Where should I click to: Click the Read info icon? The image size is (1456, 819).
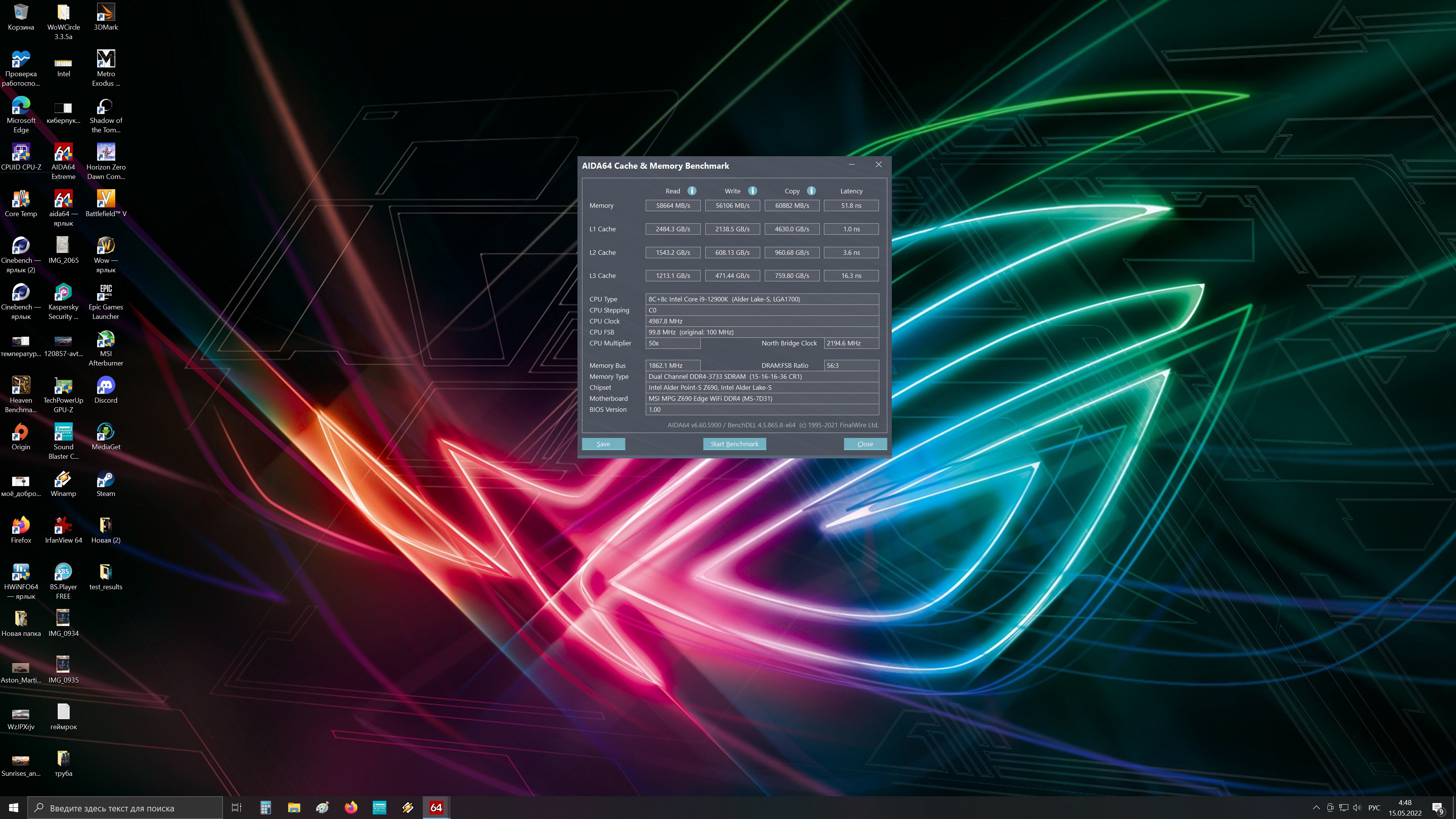click(x=692, y=190)
